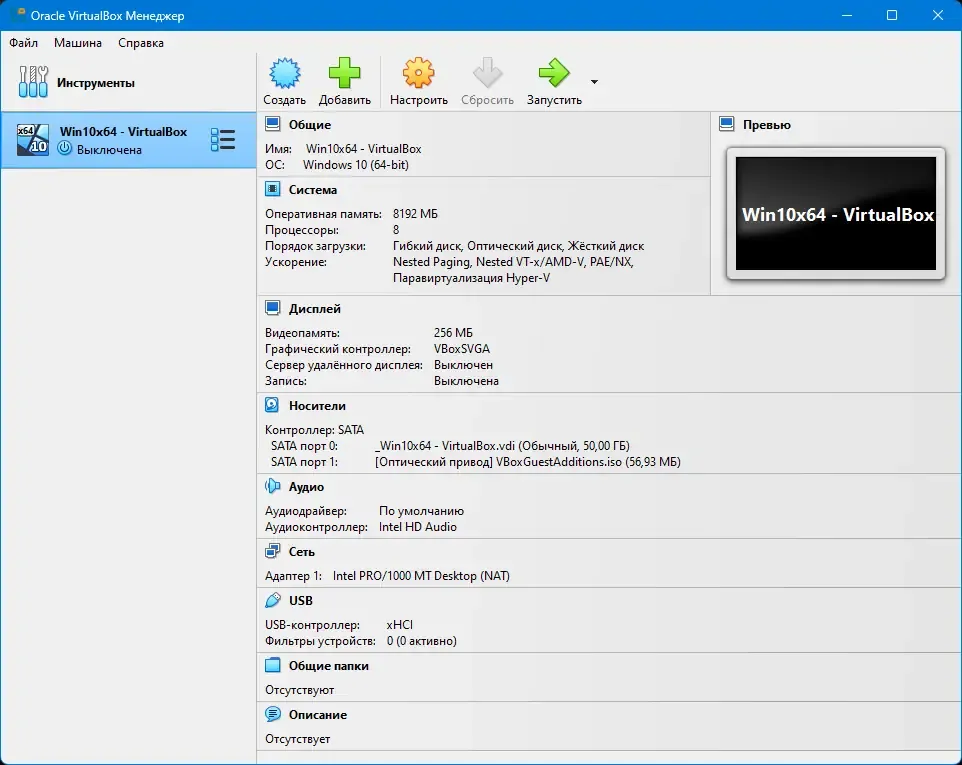Open Настроить settings gear icon
This screenshot has width=962, height=765.
(x=418, y=73)
